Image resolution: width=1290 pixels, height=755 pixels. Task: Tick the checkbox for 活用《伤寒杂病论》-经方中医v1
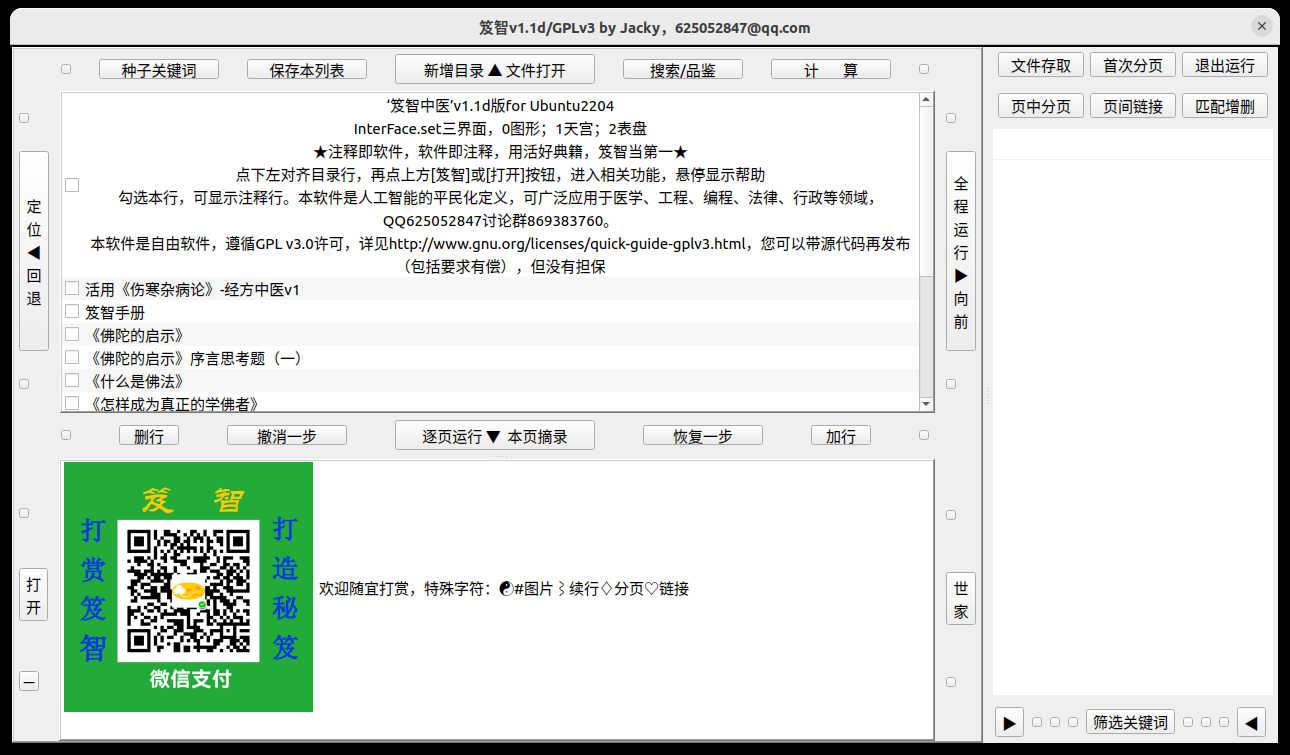coord(72,288)
